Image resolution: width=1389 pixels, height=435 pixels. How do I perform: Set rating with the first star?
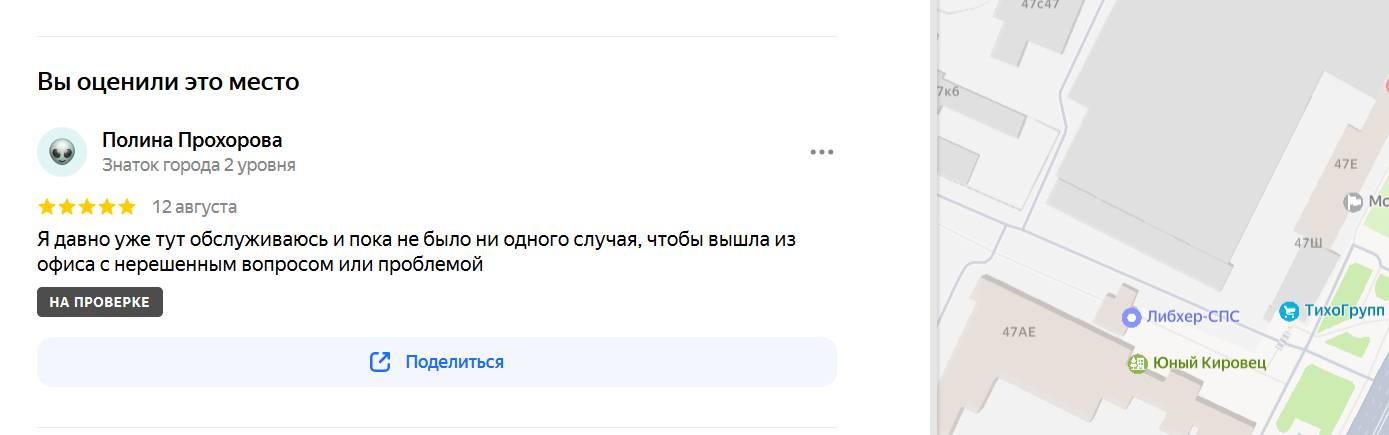pos(47,207)
